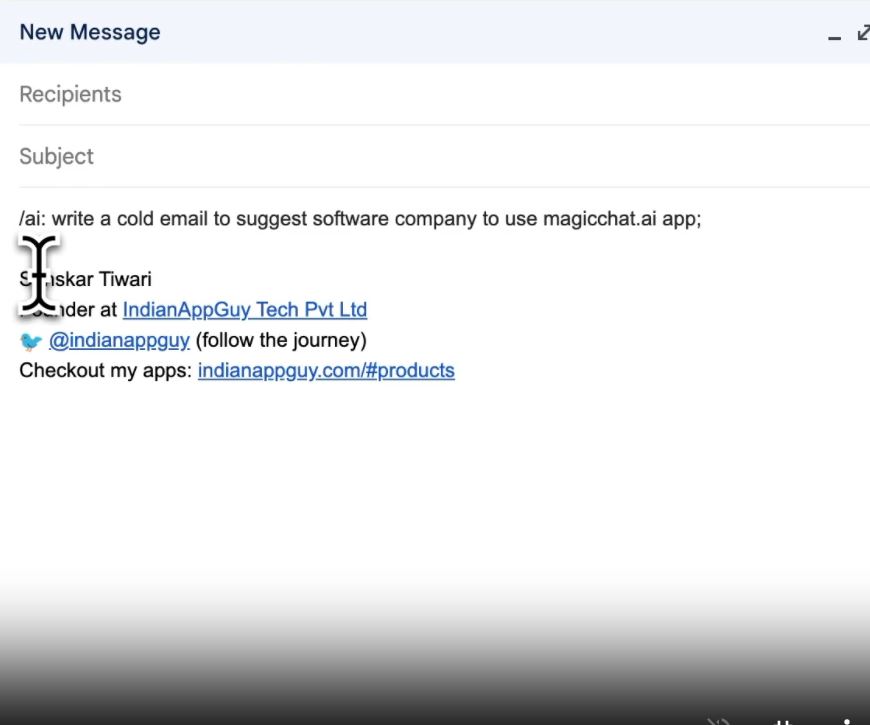Image resolution: width=870 pixels, height=725 pixels.
Task: Visit the indianappguy.com/#products link
Action: point(326,371)
